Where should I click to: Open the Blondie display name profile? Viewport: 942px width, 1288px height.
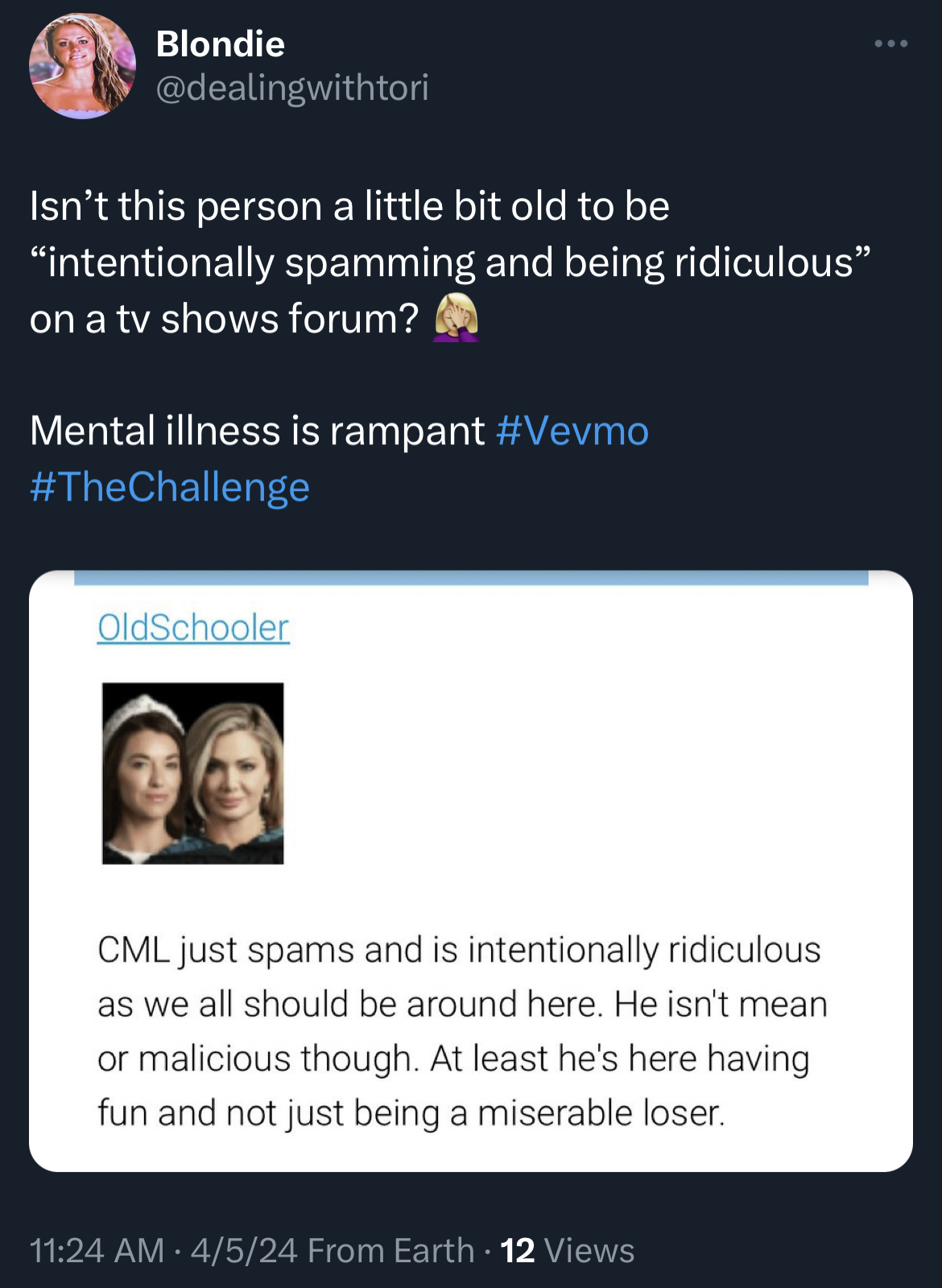220,44
